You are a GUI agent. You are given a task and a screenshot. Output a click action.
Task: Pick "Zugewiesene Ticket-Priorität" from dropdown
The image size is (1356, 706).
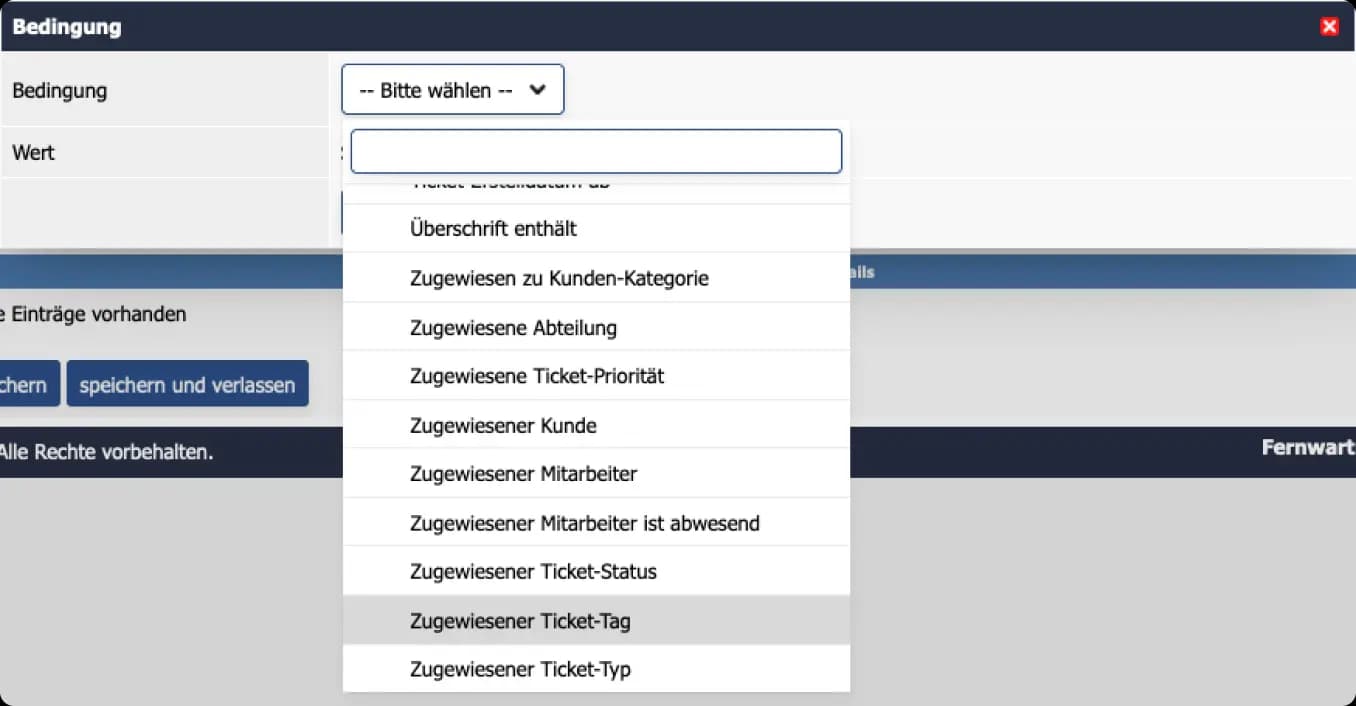click(x=537, y=376)
